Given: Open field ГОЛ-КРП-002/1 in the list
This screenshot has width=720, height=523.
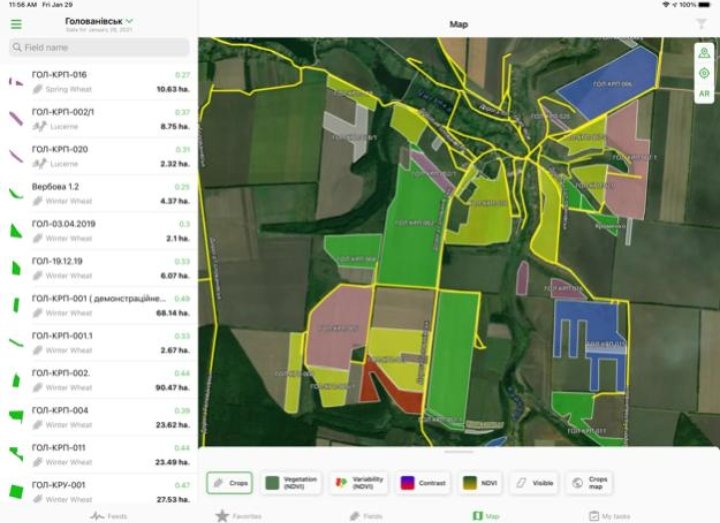Looking at the screenshot, I should tap(99, 119).
